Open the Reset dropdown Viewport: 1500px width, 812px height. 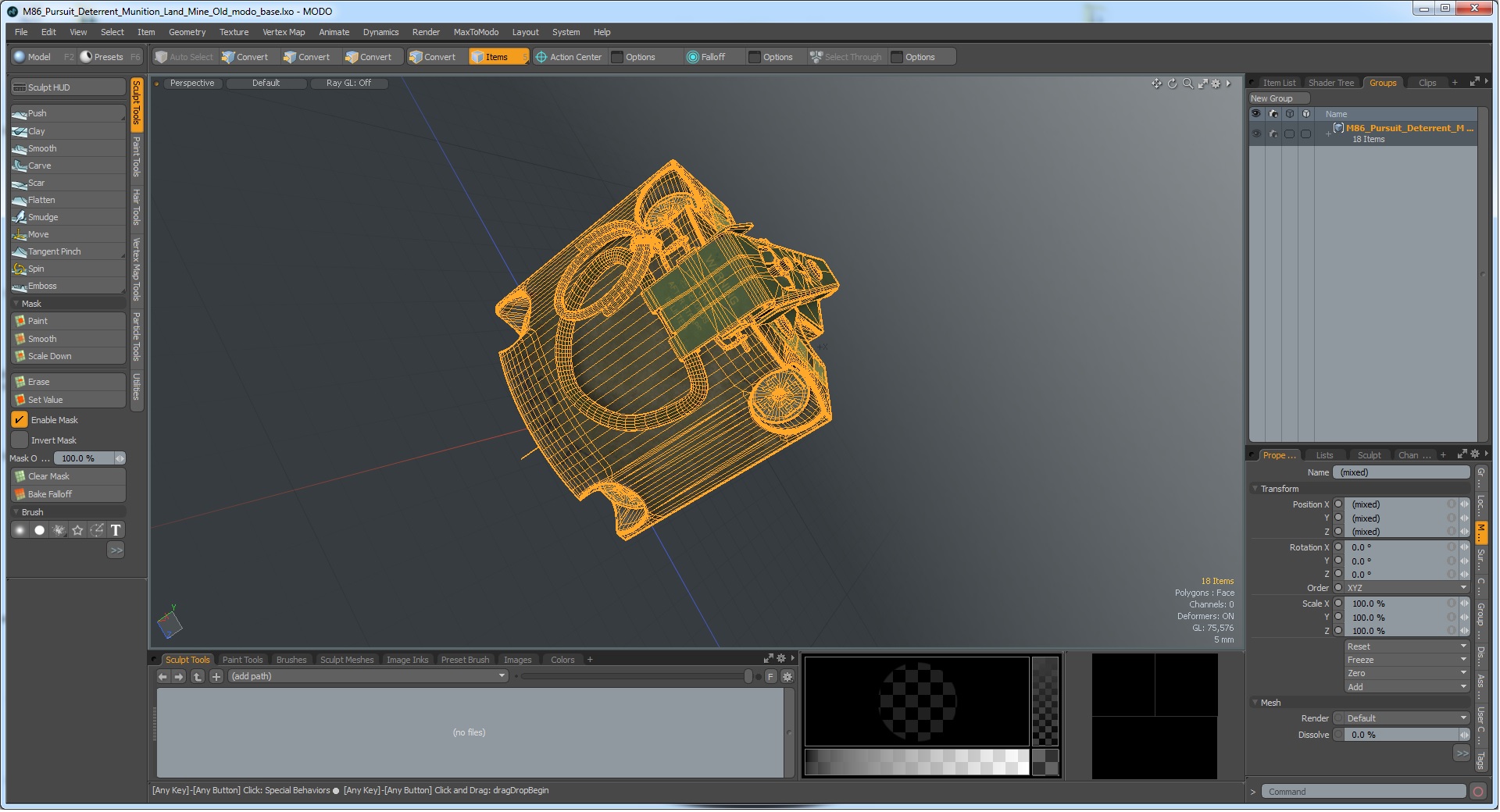coord(1407,646)
